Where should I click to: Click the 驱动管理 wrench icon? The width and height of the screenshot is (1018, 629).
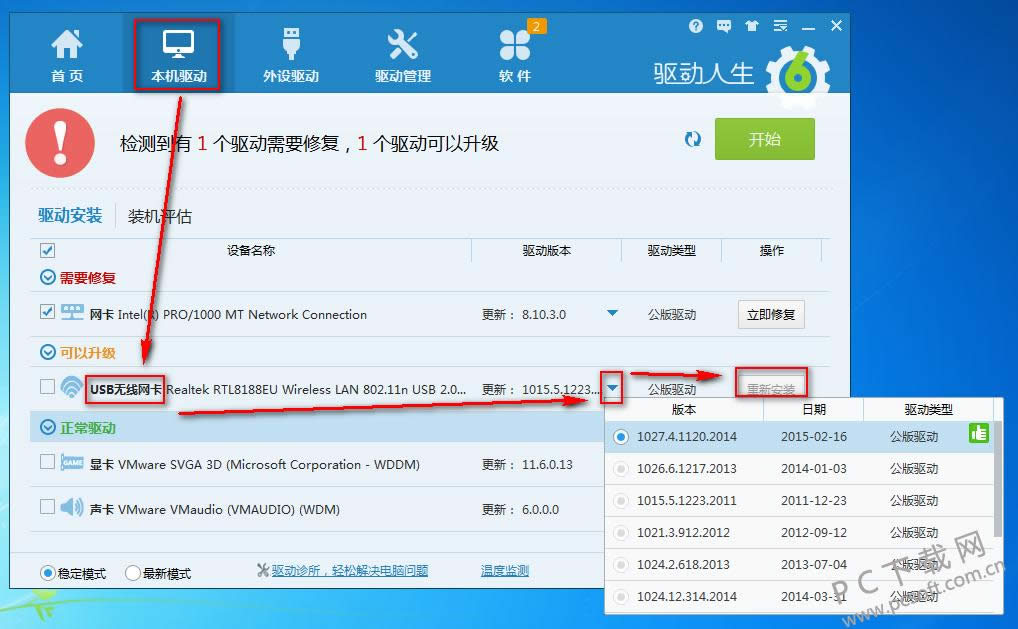pyautogui.click(x=403, y=44)
